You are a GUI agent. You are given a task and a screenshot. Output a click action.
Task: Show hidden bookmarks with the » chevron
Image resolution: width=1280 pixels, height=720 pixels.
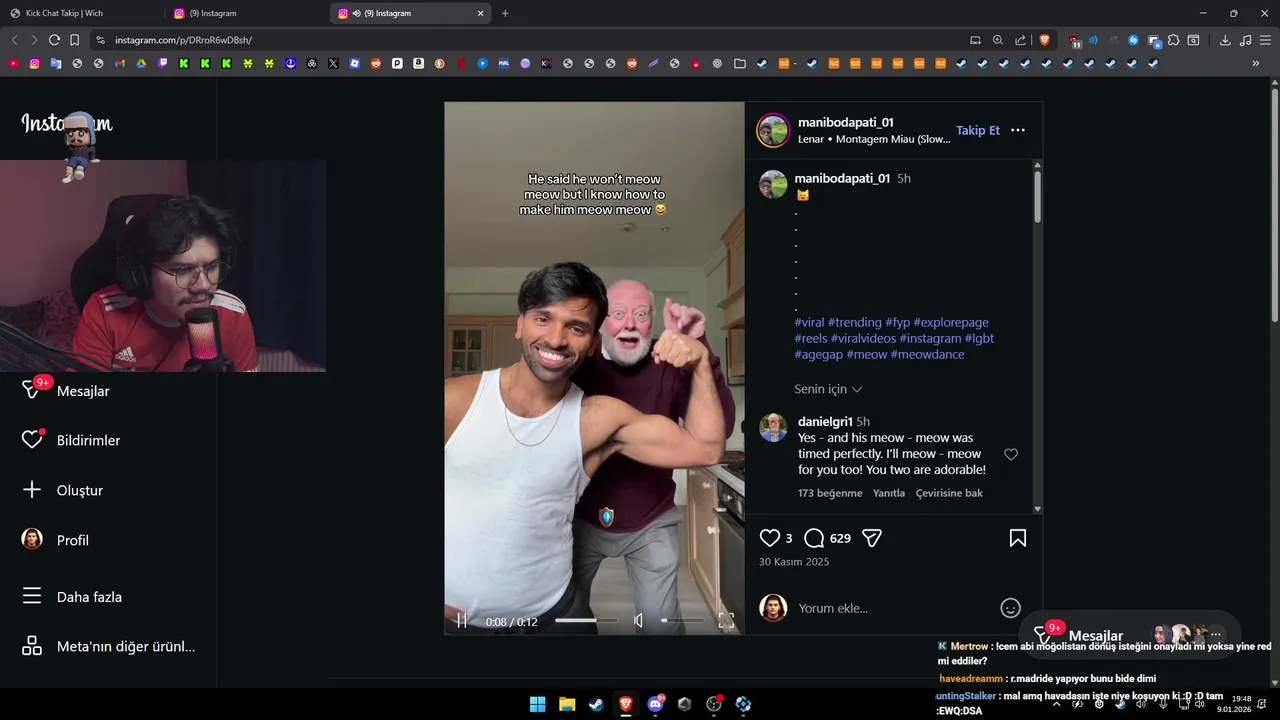point(1256,63)
